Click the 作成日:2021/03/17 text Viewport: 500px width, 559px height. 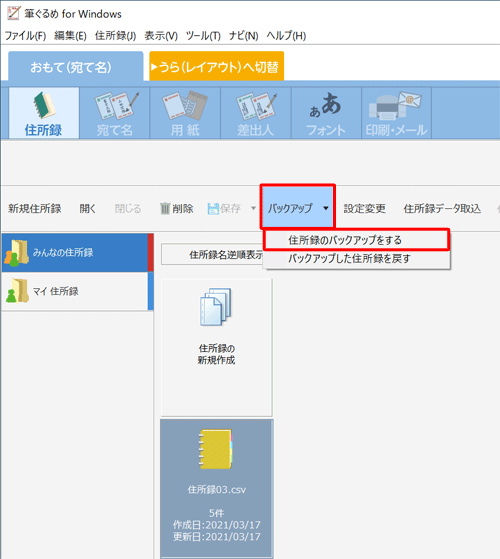tap(217, 525)
